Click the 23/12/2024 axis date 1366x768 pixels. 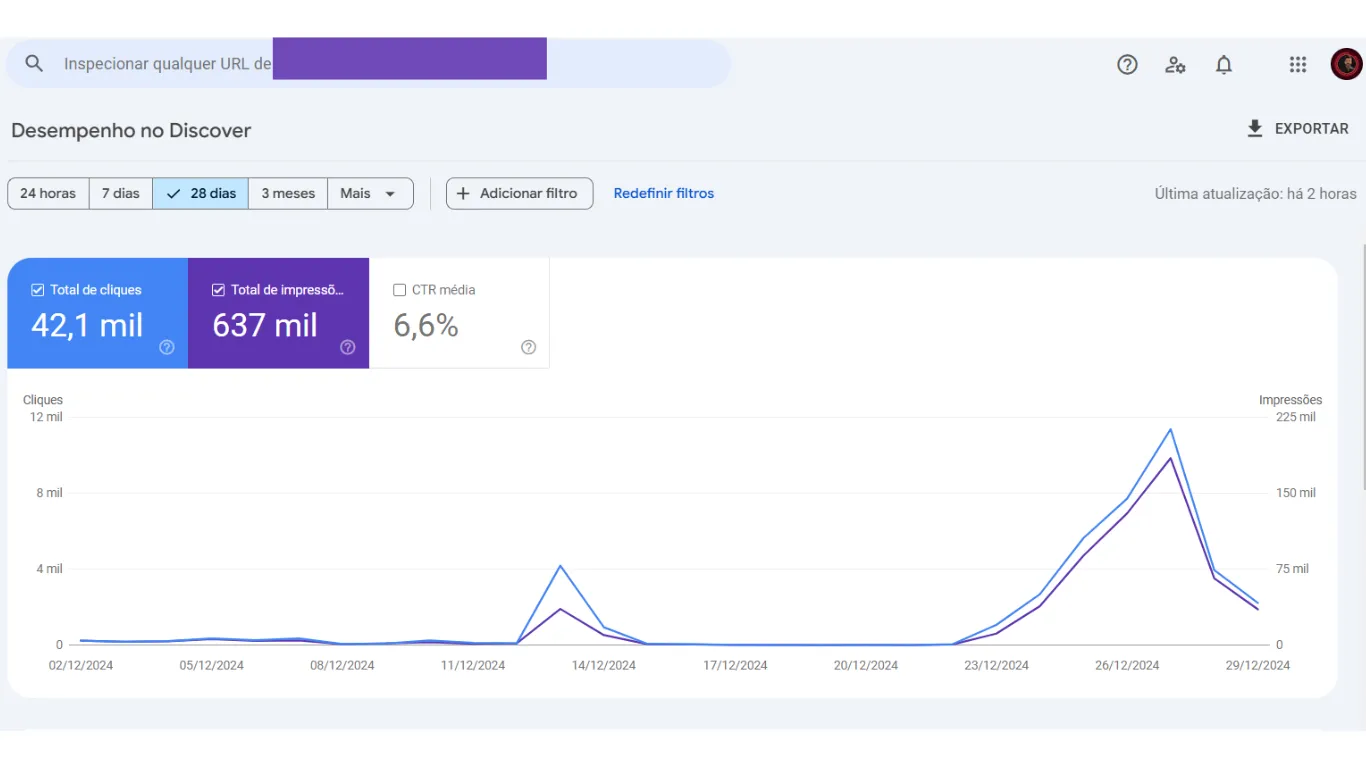pos(996,666)
